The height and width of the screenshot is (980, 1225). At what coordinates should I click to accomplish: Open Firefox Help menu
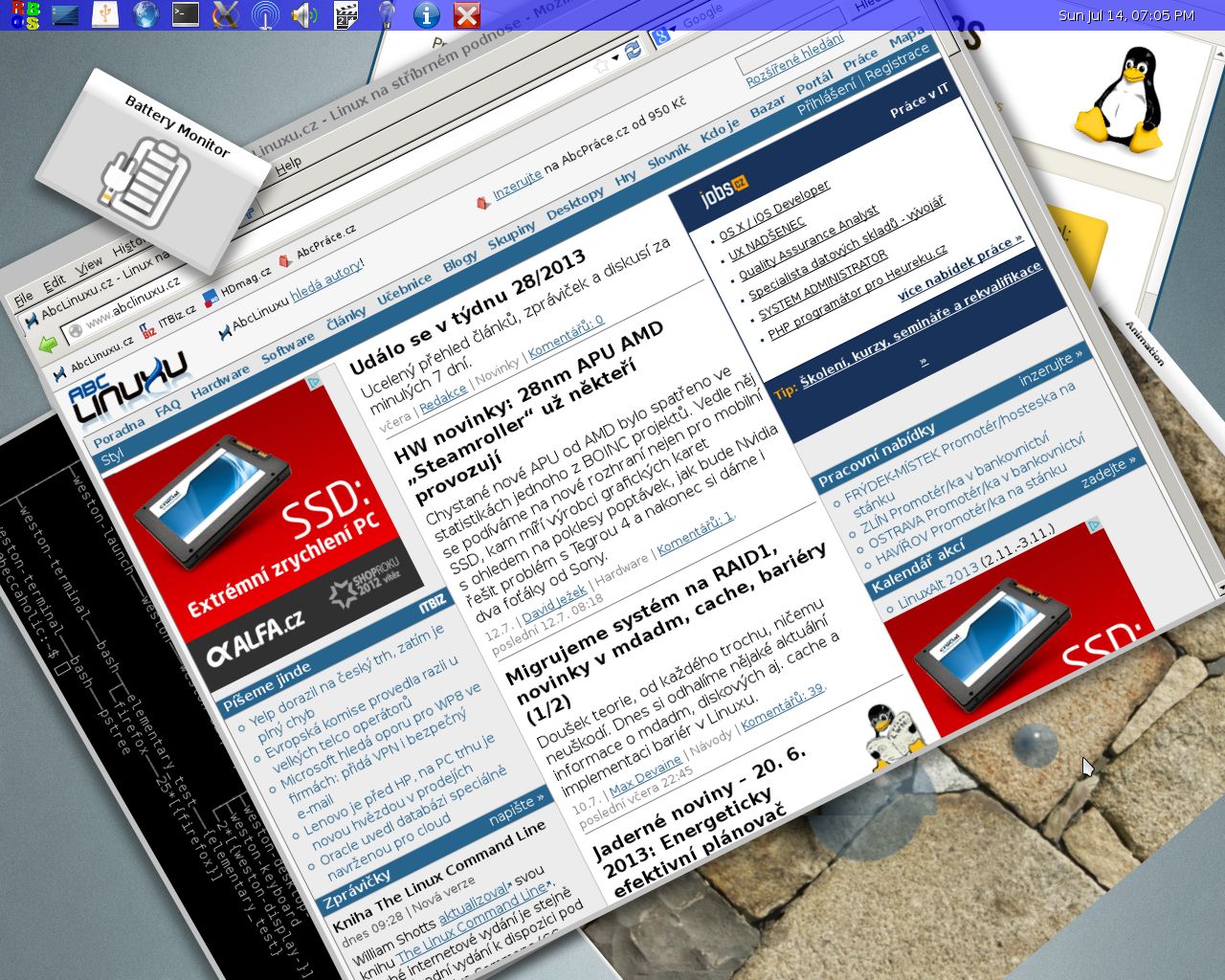289,165
